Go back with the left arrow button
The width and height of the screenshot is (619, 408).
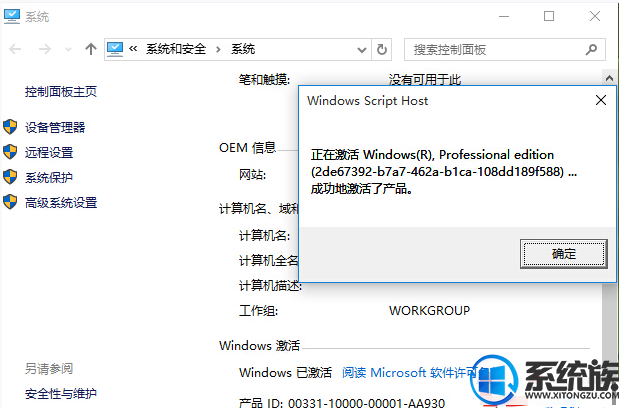15,49
